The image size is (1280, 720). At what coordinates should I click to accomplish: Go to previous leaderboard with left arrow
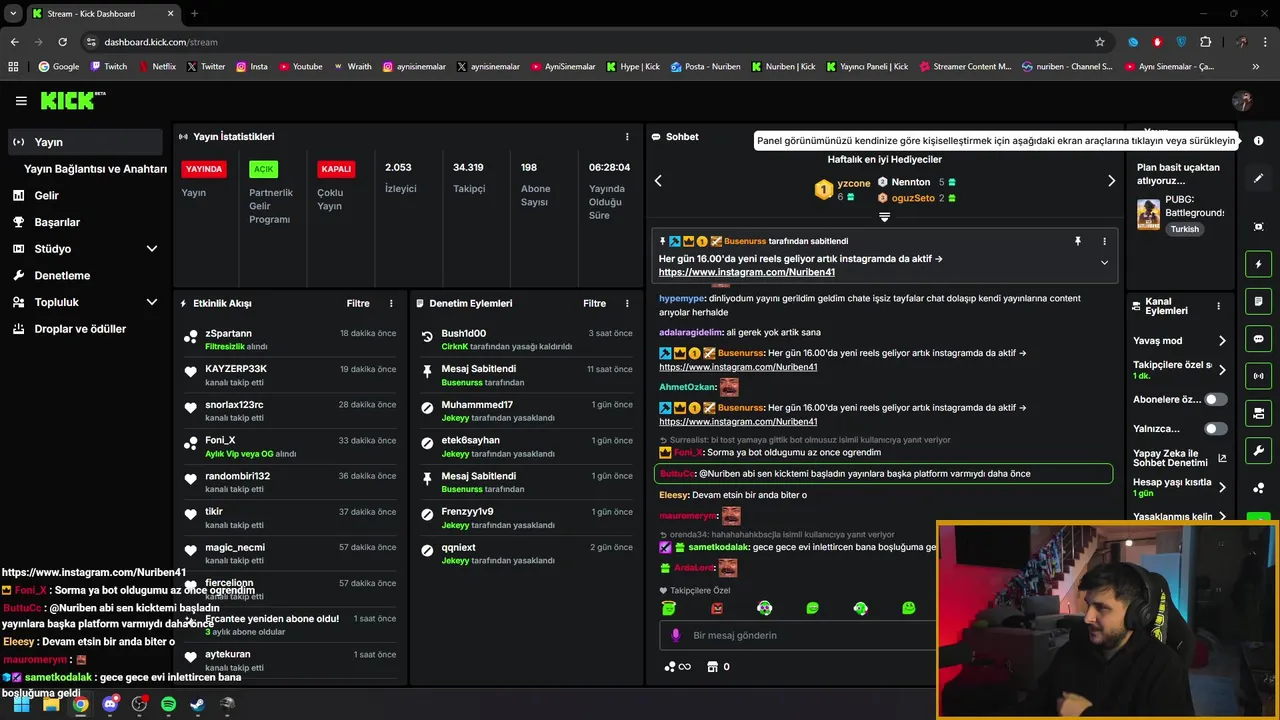click(x=658, y=181)
